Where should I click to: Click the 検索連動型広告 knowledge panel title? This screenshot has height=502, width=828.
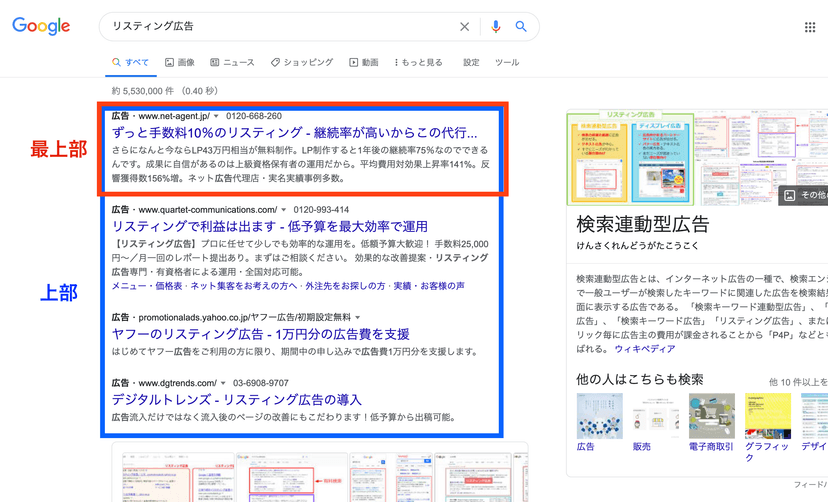[643, 224]
